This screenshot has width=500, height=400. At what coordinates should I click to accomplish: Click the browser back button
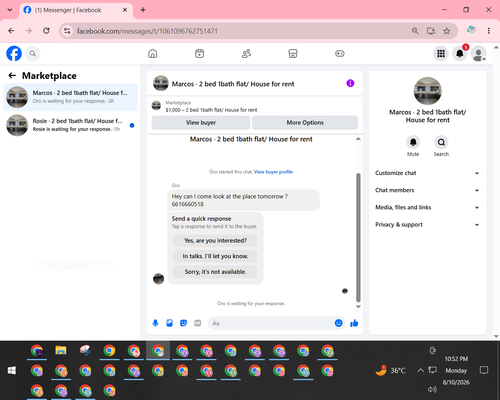11,31
